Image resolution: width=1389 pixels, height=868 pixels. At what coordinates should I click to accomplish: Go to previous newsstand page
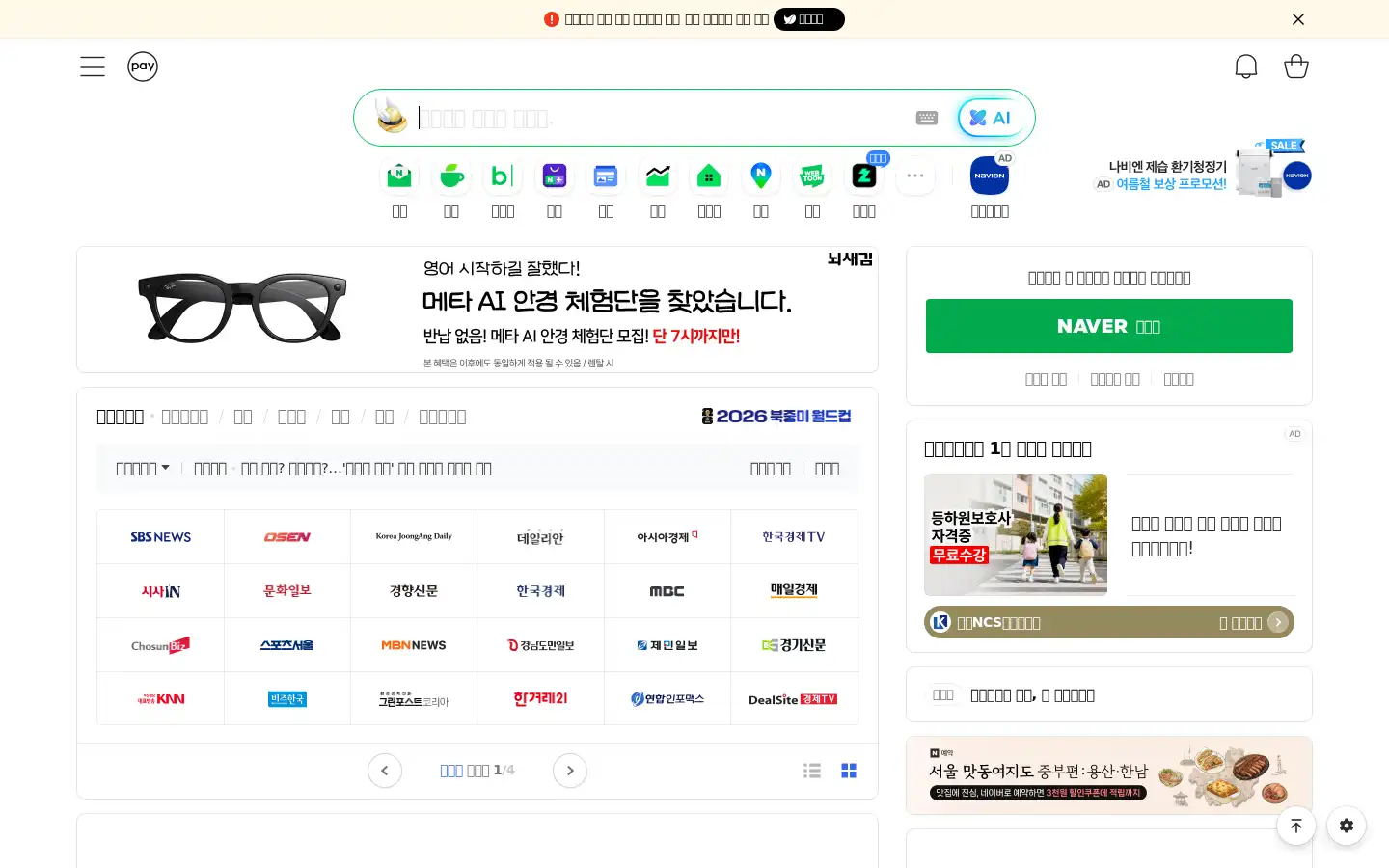(385, 771)
